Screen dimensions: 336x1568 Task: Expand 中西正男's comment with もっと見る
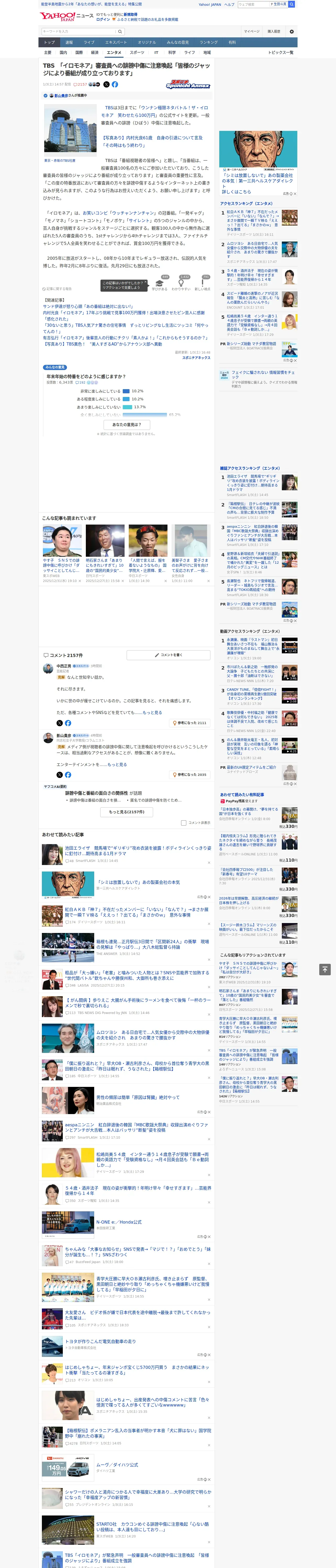point(153,712)
